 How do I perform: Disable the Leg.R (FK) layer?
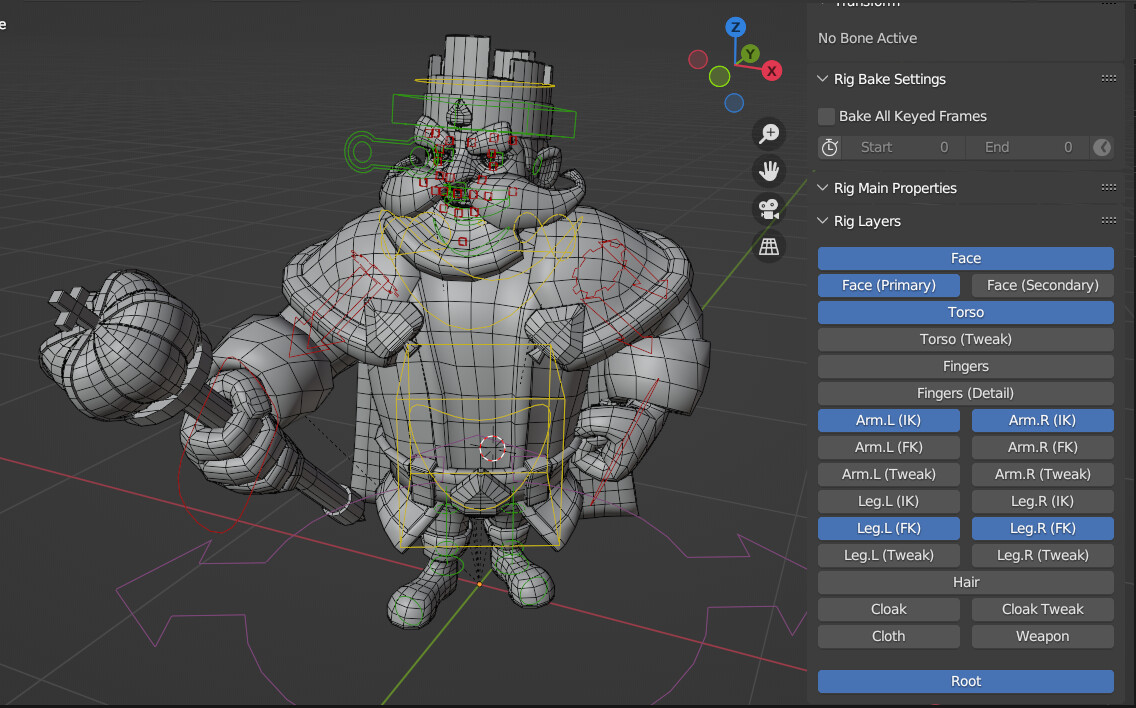point(1042,528)
